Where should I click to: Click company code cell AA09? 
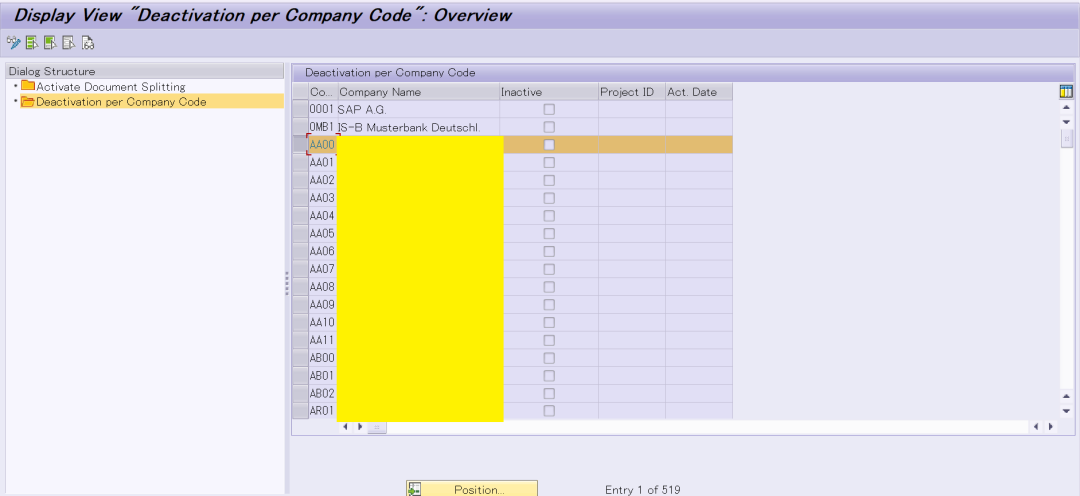click(322, 304)
